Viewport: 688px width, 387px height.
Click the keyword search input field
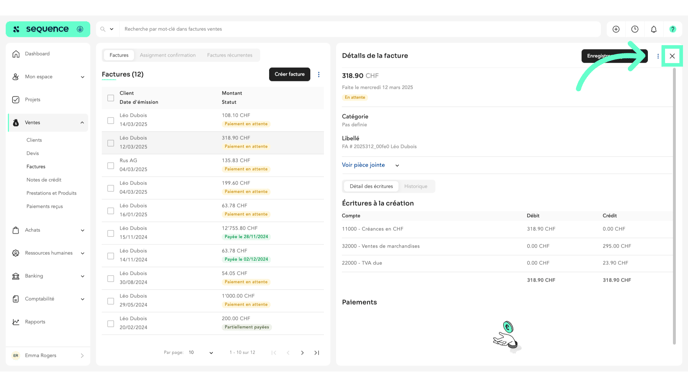tap(360, 29)
